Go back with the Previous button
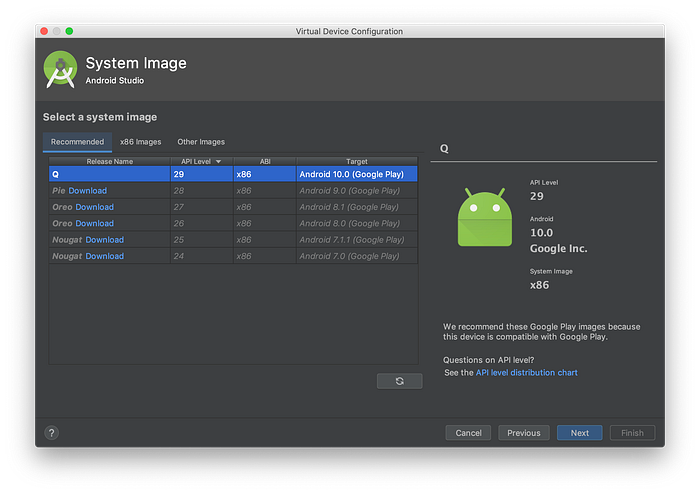700x494 pixels. pos(524,432)
